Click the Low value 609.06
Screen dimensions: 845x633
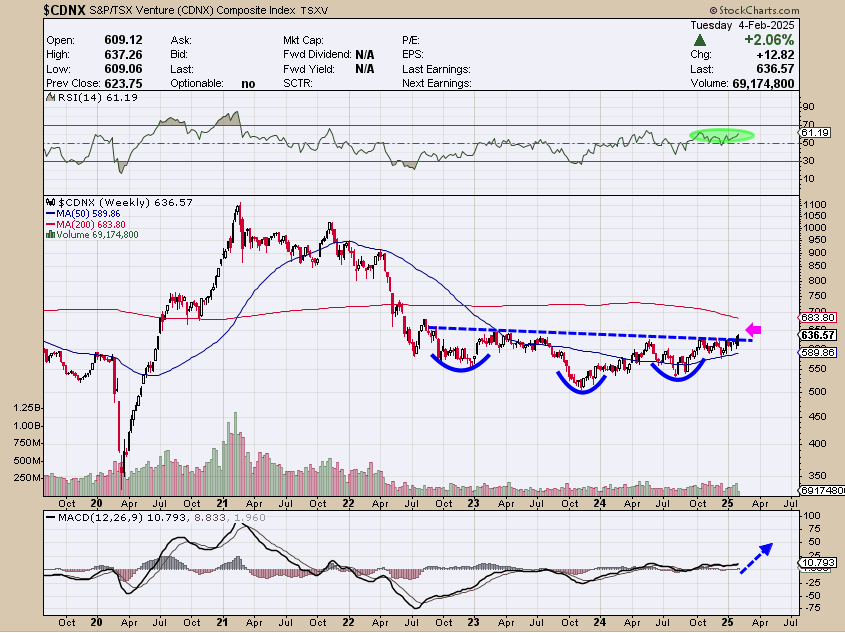(x=123, y=69)
